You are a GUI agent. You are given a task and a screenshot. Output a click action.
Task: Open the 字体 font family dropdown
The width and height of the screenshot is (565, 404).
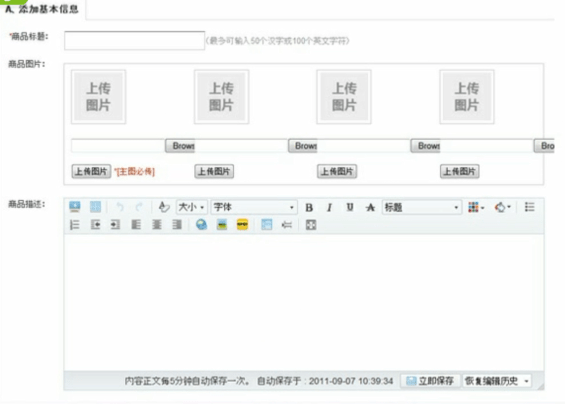pos(254,207)
